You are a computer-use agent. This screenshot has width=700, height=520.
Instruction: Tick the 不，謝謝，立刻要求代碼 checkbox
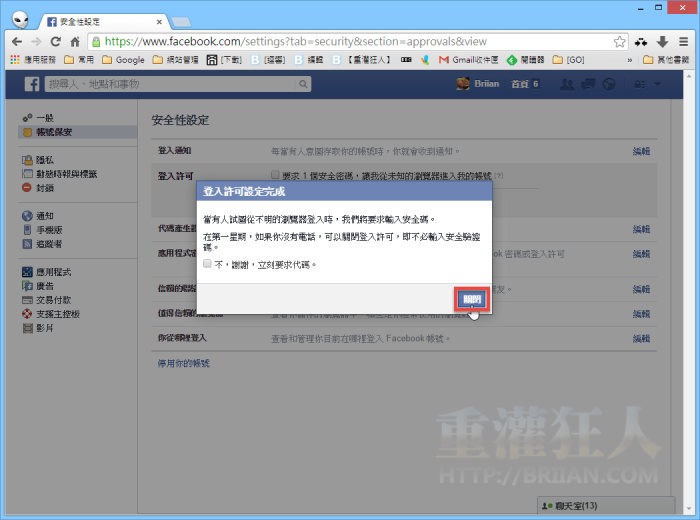click(207, 264)
